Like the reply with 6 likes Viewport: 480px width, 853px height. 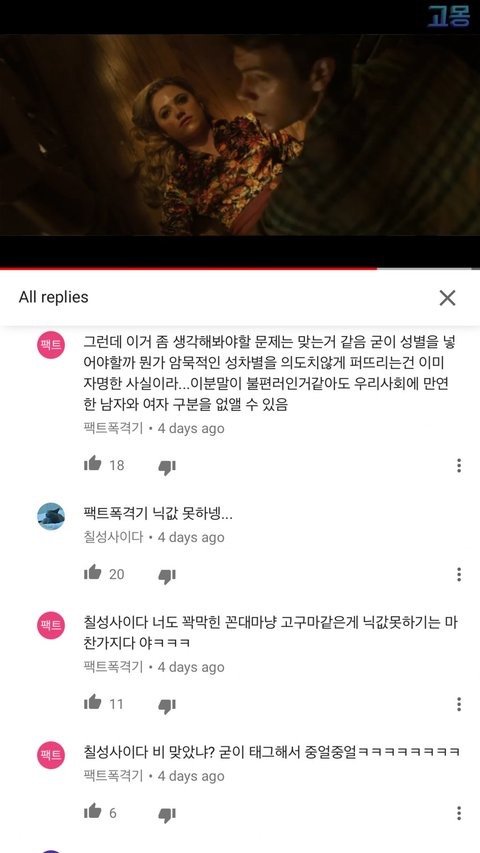[x=93, y=812]
